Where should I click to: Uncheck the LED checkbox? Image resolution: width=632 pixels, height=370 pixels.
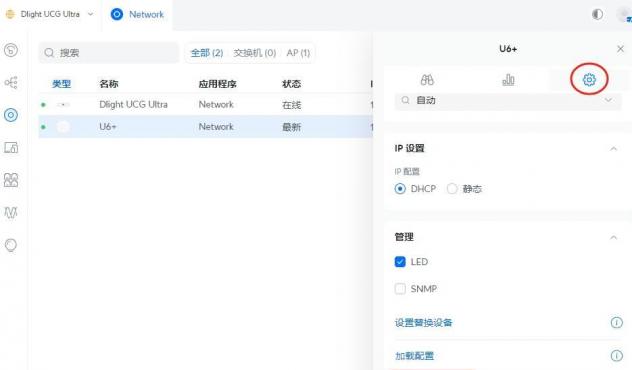pyautogui.click(x=400, y=262)
